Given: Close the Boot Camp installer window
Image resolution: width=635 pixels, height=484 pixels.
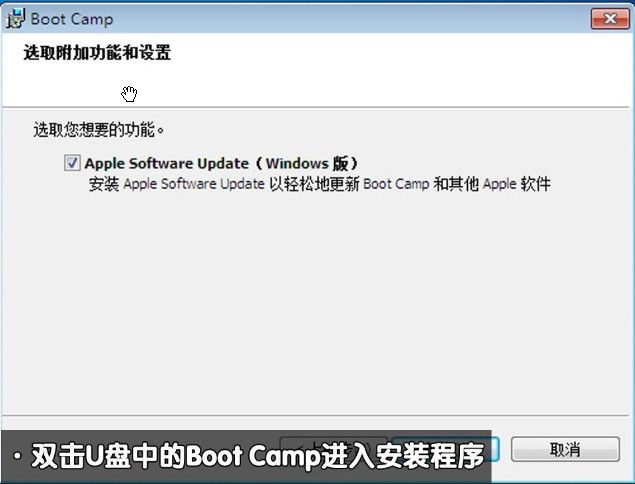Looking at the screenshot, I should coord(610,19).
